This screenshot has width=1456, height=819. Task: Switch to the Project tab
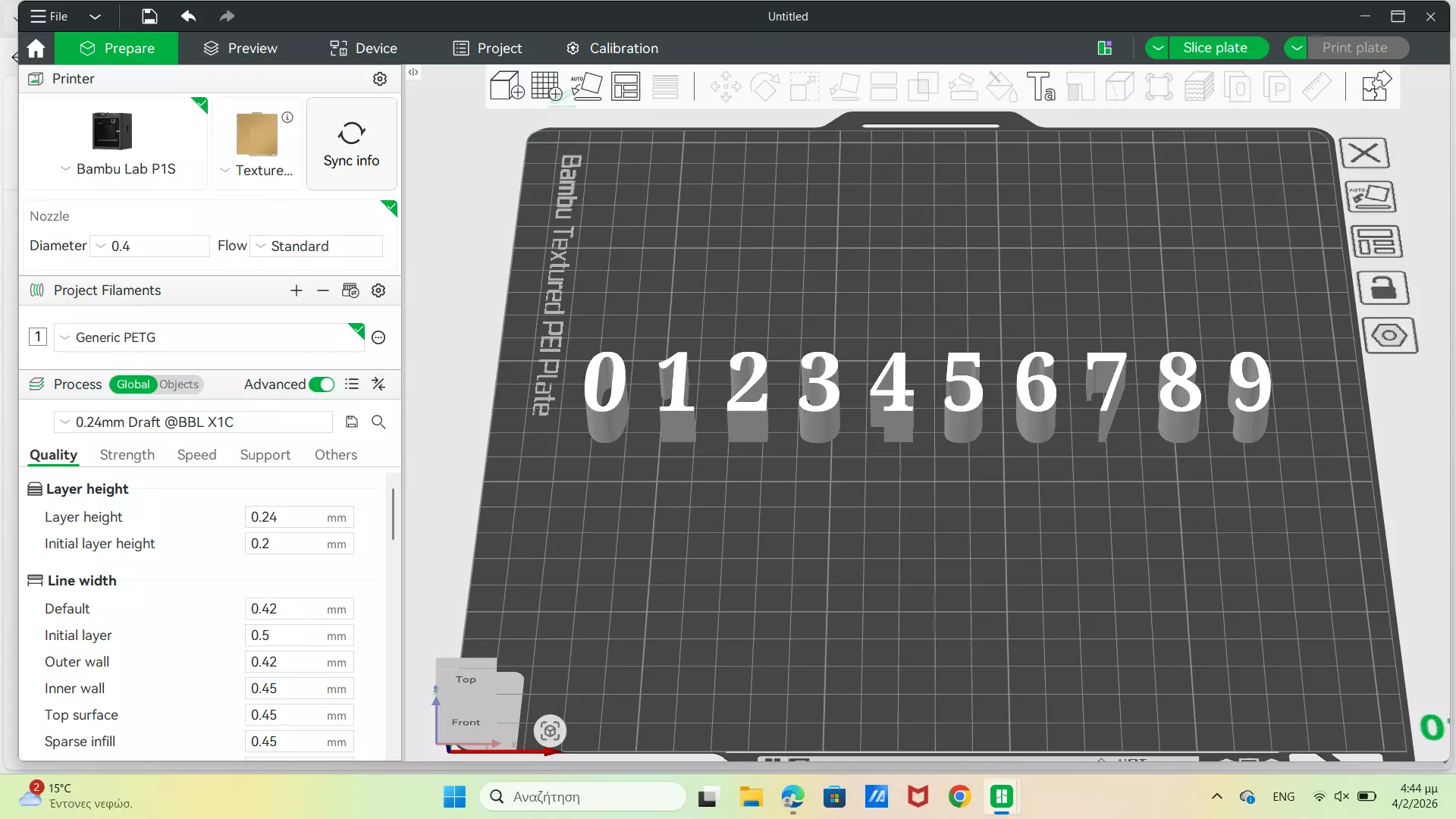488,48
